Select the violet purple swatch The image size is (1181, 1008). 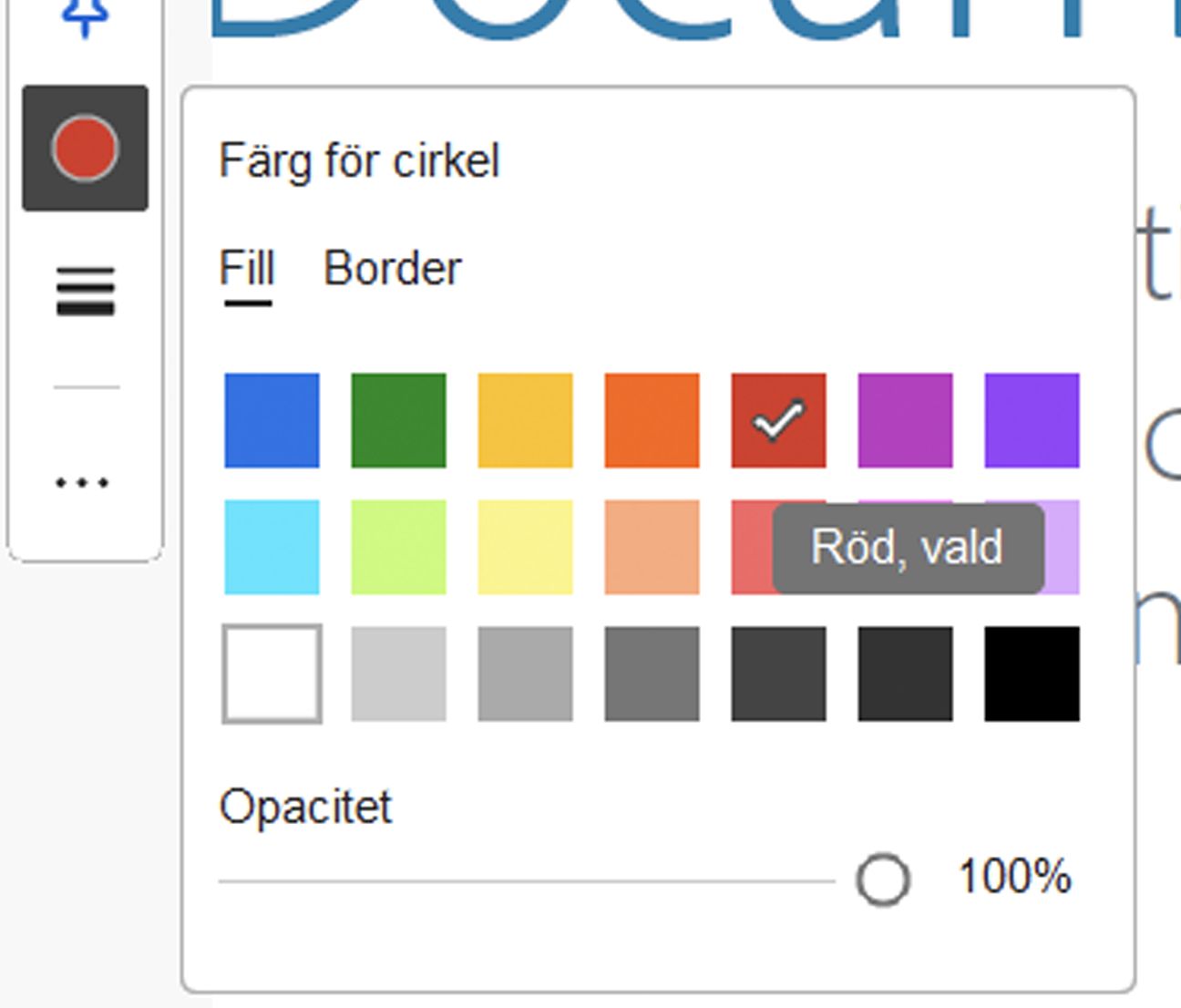point(1032,420)
